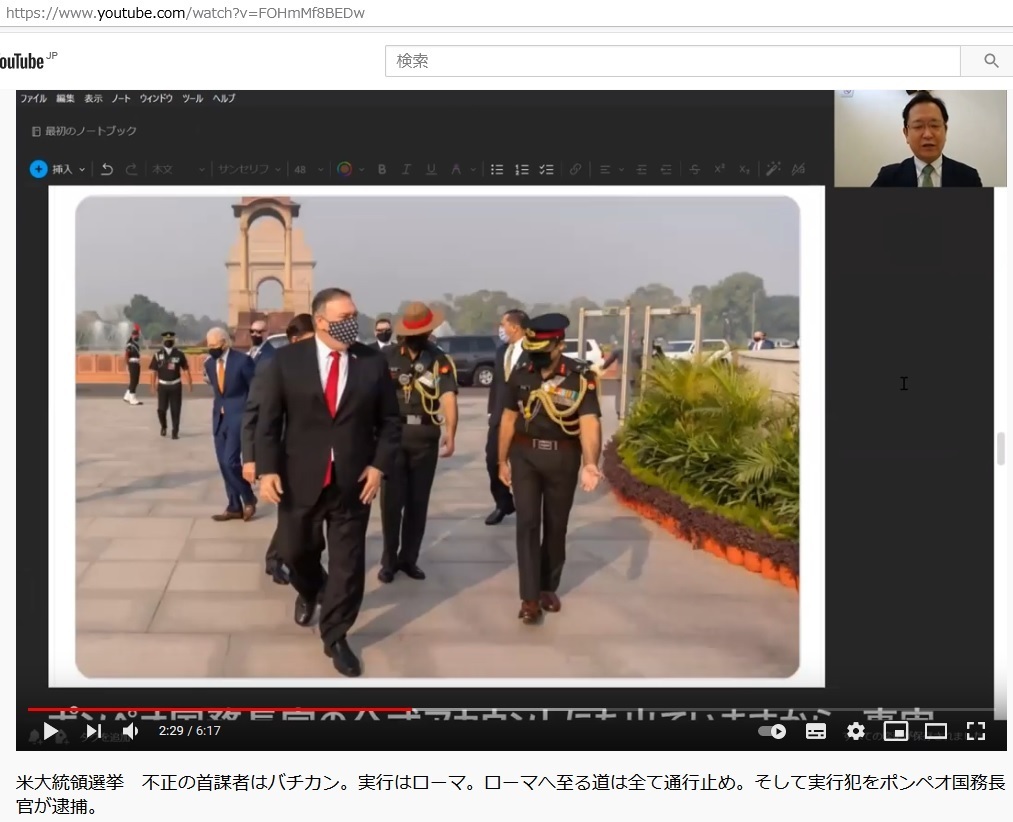Screen dimensions: 1013x822
Task: Click the magic wand simplify formatting icon
Action: [x=773, y=169]
